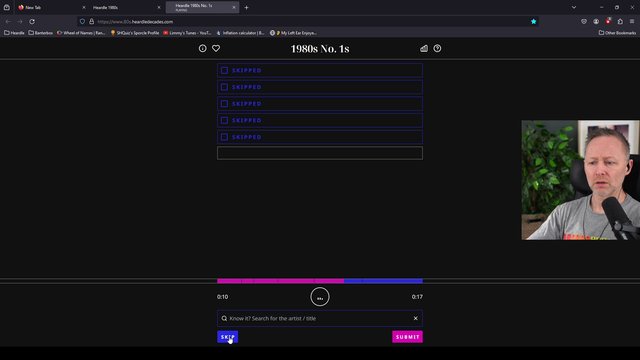
Task: Click the fourth SKIPPED row checkbox
Action: (224, 121)
